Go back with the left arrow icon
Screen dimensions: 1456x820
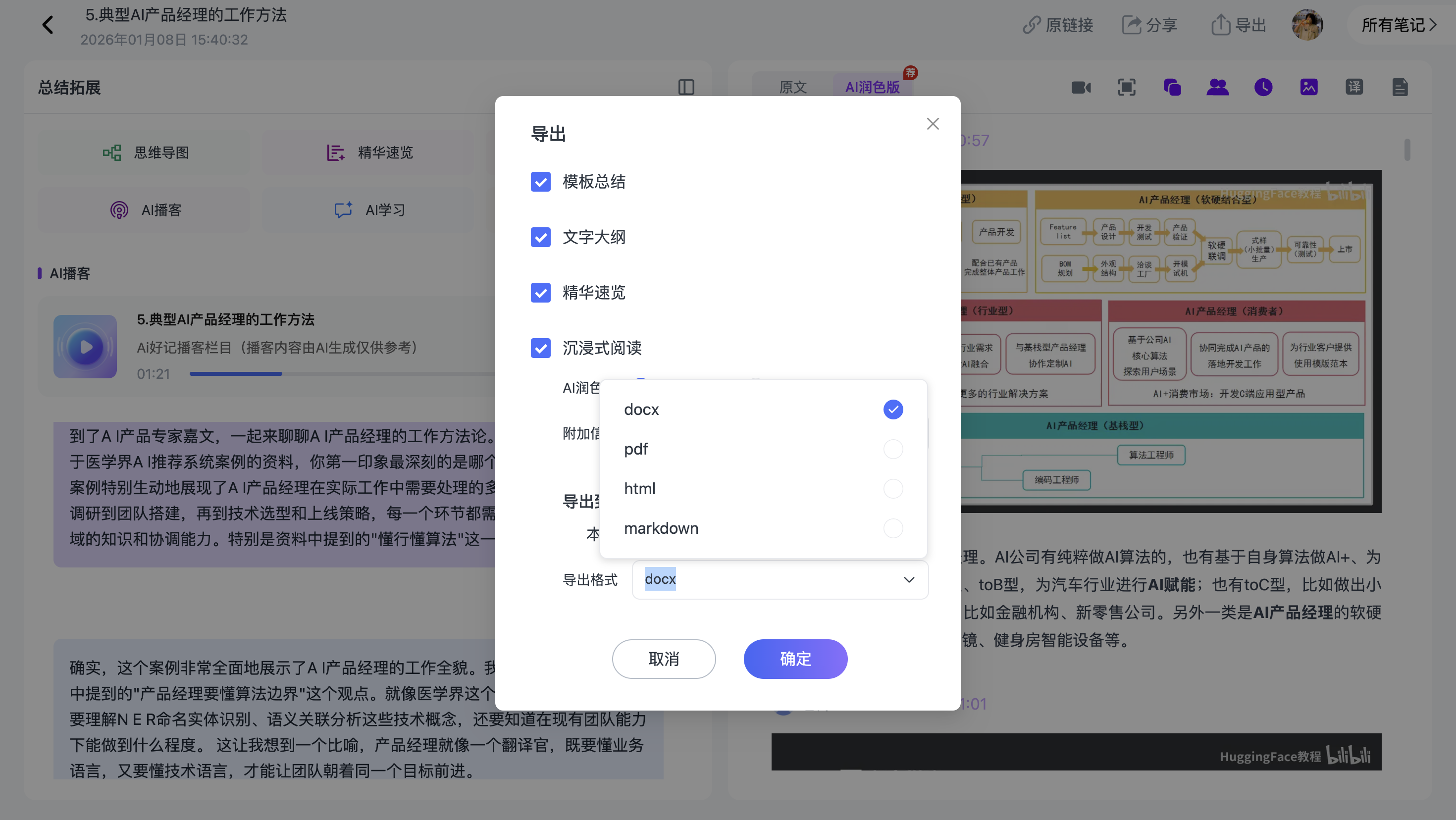48,25
